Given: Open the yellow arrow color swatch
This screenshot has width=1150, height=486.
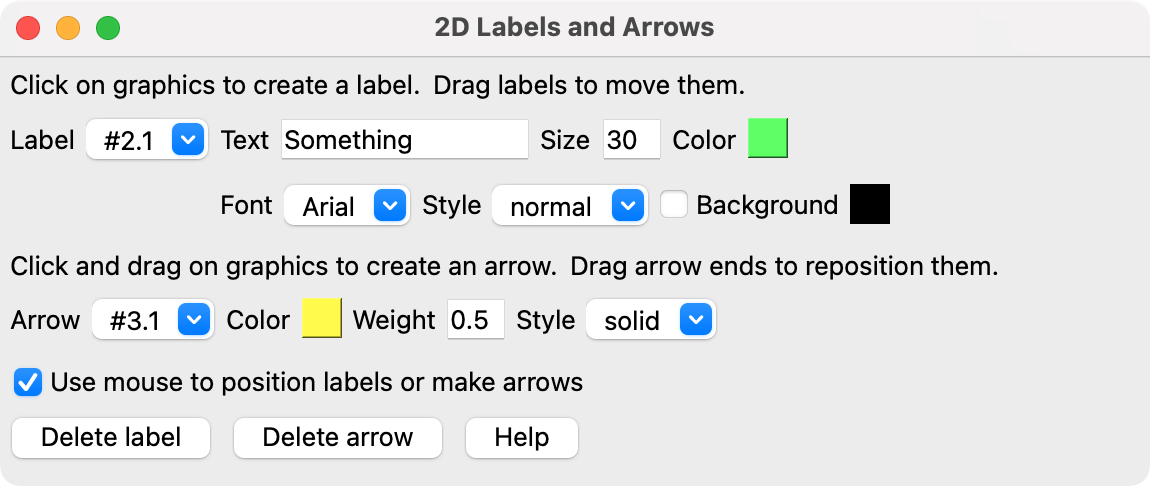Looking at the screenshot, I should click(x=322, y=320).
